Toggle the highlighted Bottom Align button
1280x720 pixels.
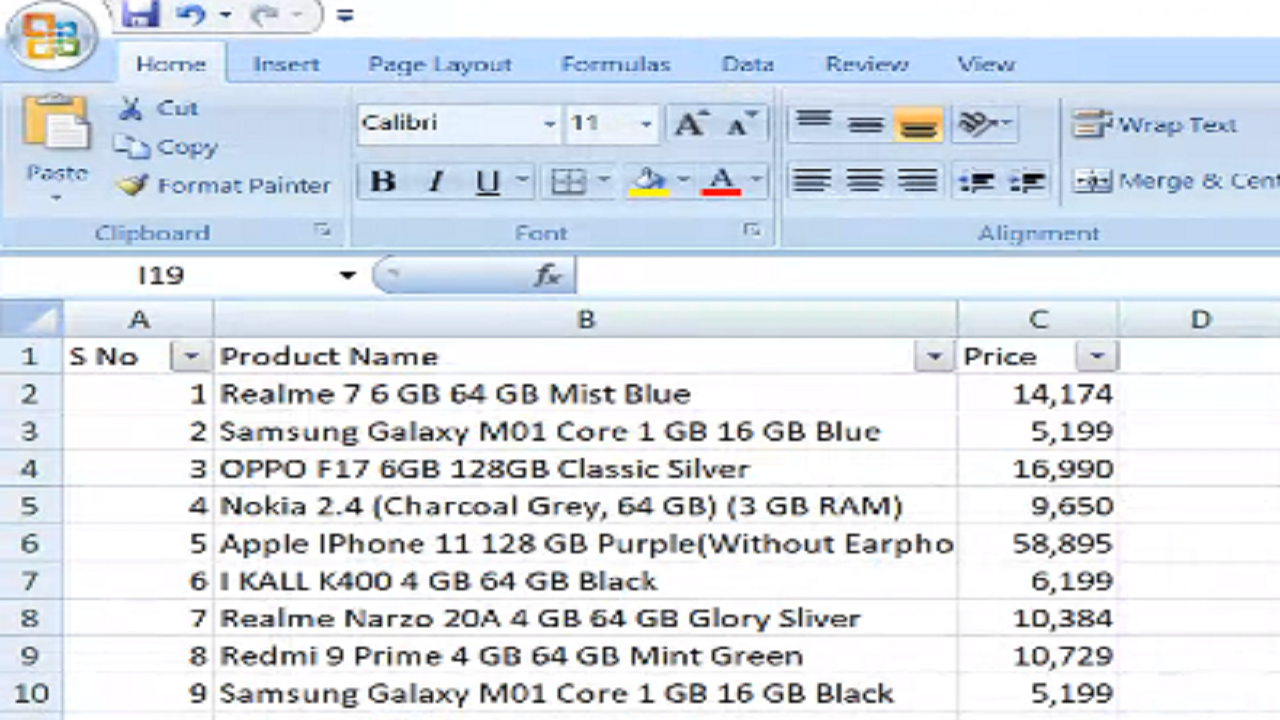coord(918,124)
